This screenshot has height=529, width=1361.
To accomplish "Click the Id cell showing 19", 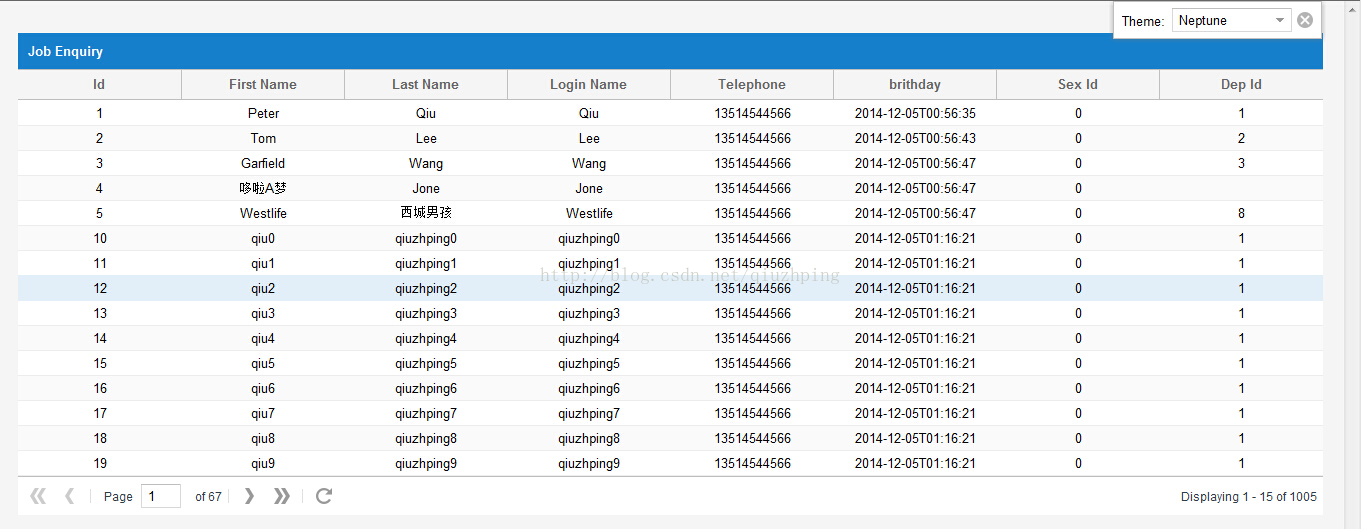I will coord(99,463).
